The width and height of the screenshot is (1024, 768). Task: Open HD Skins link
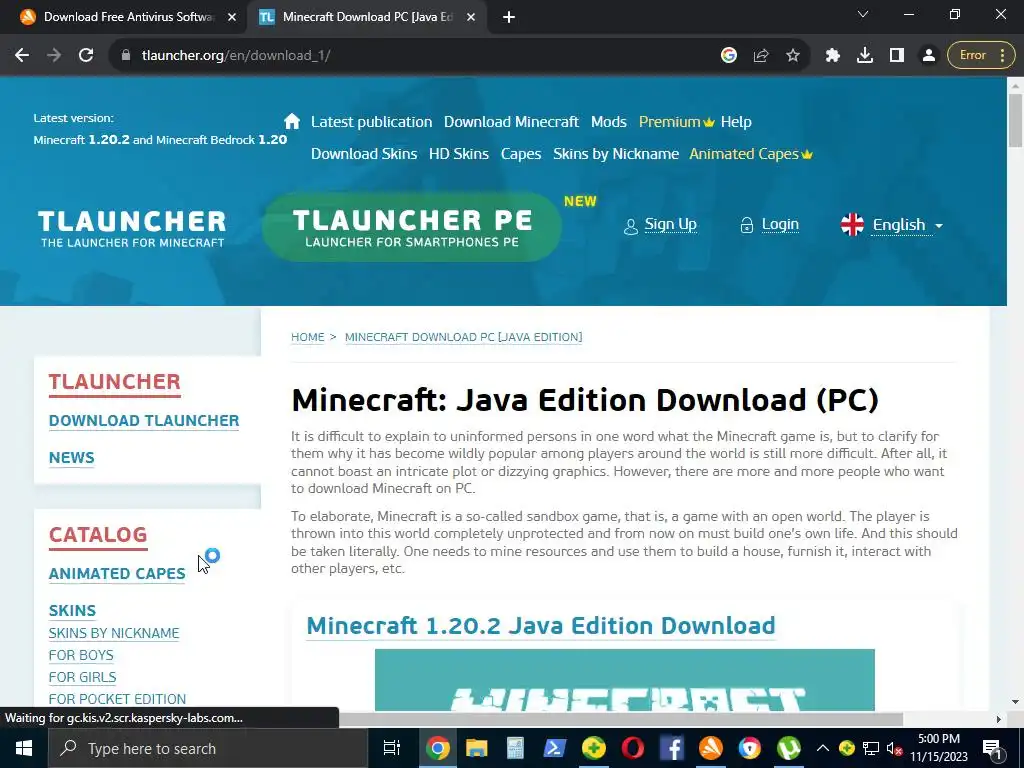[458, 154]
